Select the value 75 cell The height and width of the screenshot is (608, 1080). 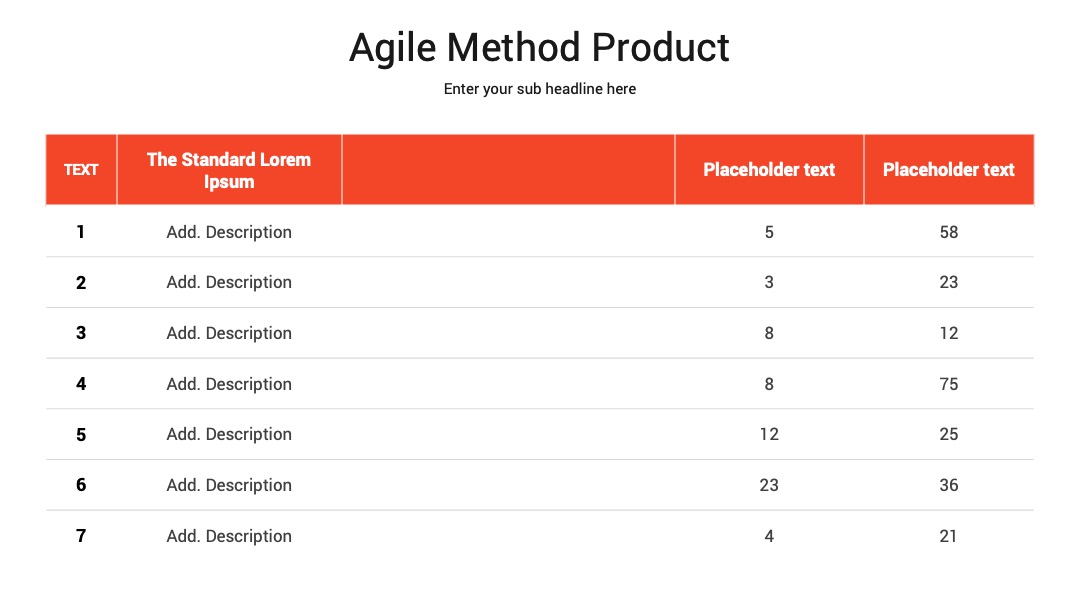coord(949,384)
